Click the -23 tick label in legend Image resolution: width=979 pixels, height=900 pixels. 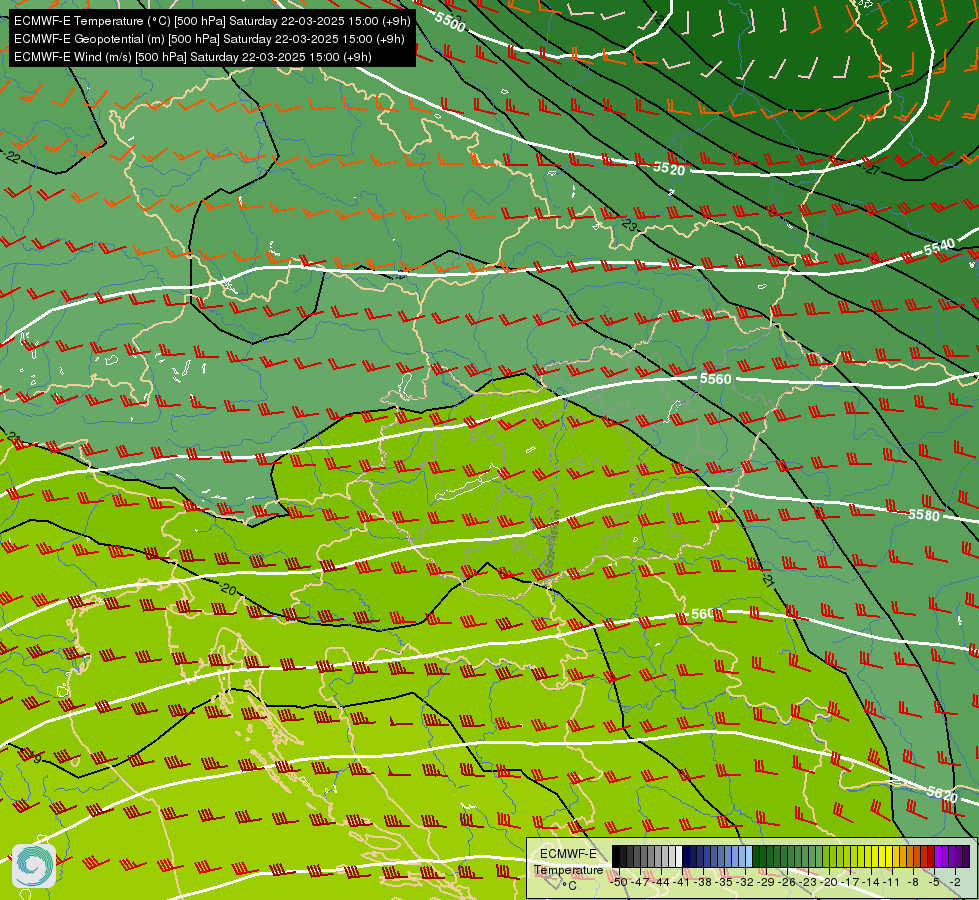(808, 882)
